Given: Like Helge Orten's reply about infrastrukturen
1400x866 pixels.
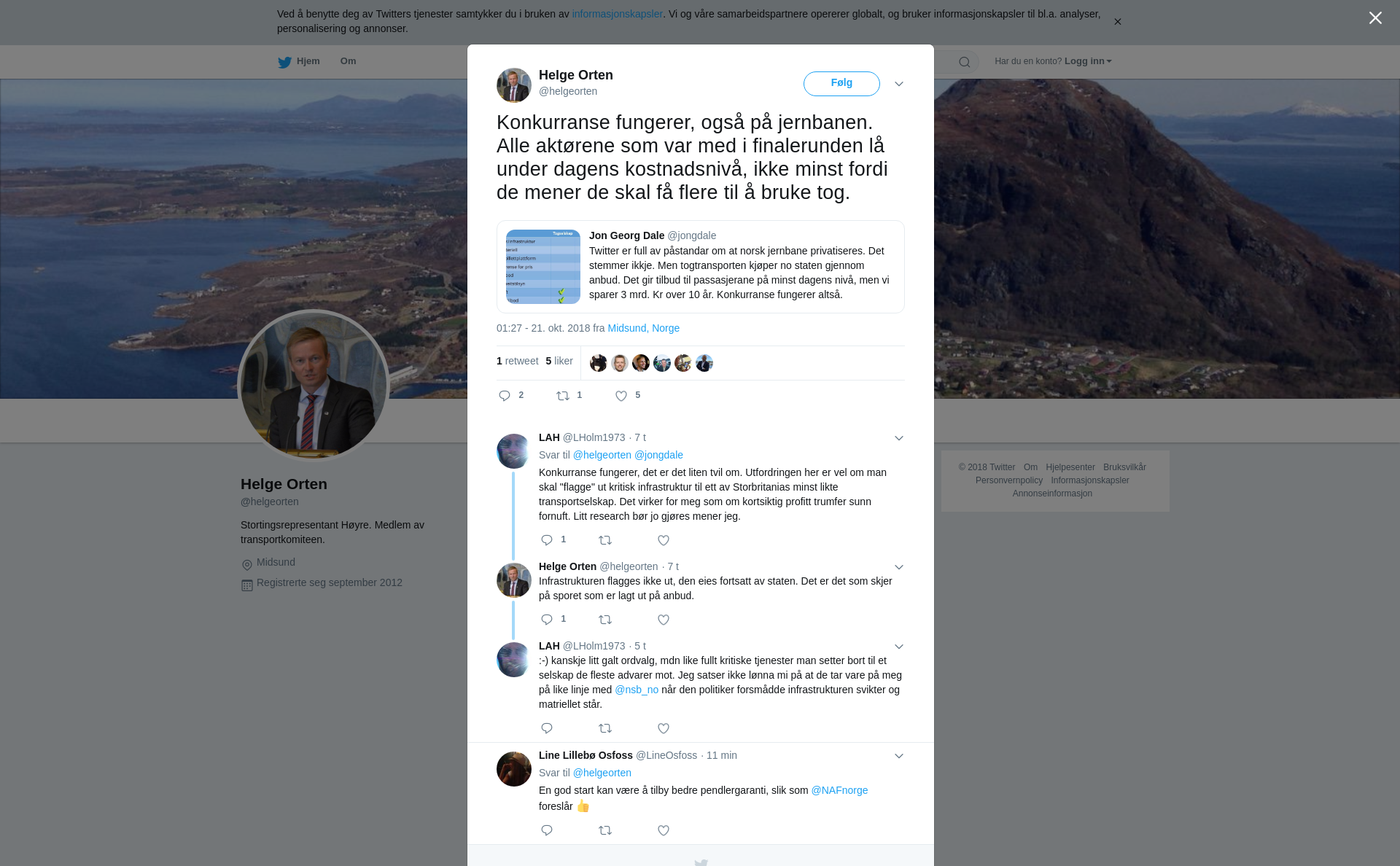Looking at the screenshot, I should click(x=664, y=620).
